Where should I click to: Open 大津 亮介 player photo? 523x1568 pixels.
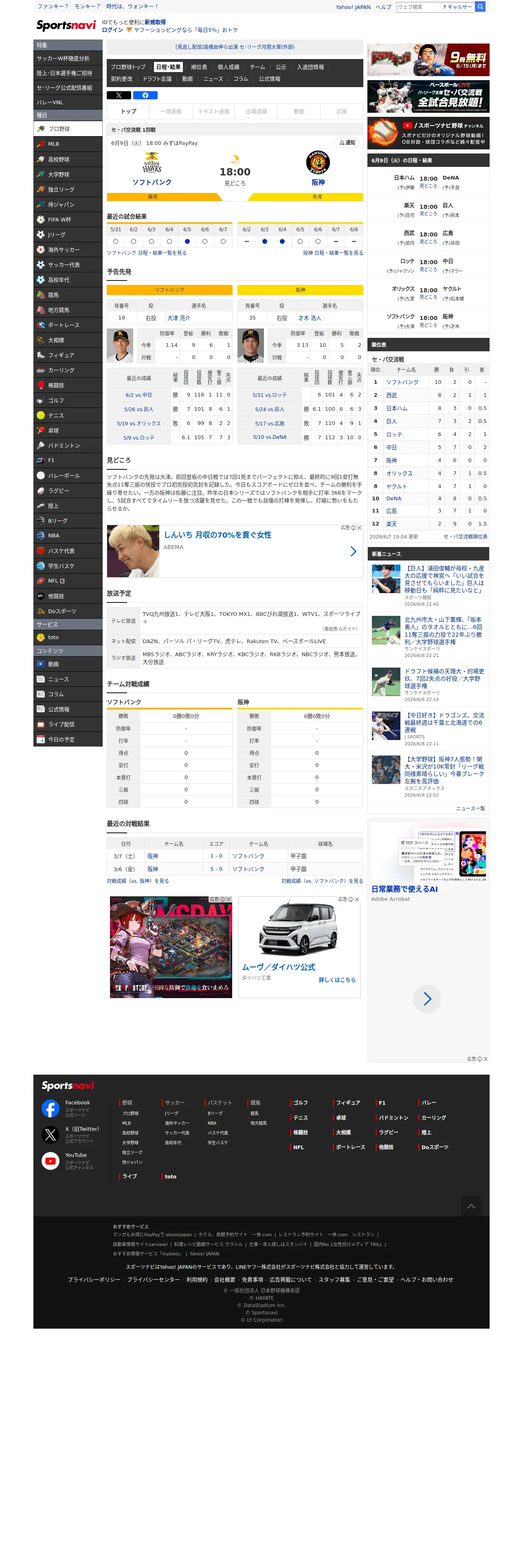click(120, 346)
